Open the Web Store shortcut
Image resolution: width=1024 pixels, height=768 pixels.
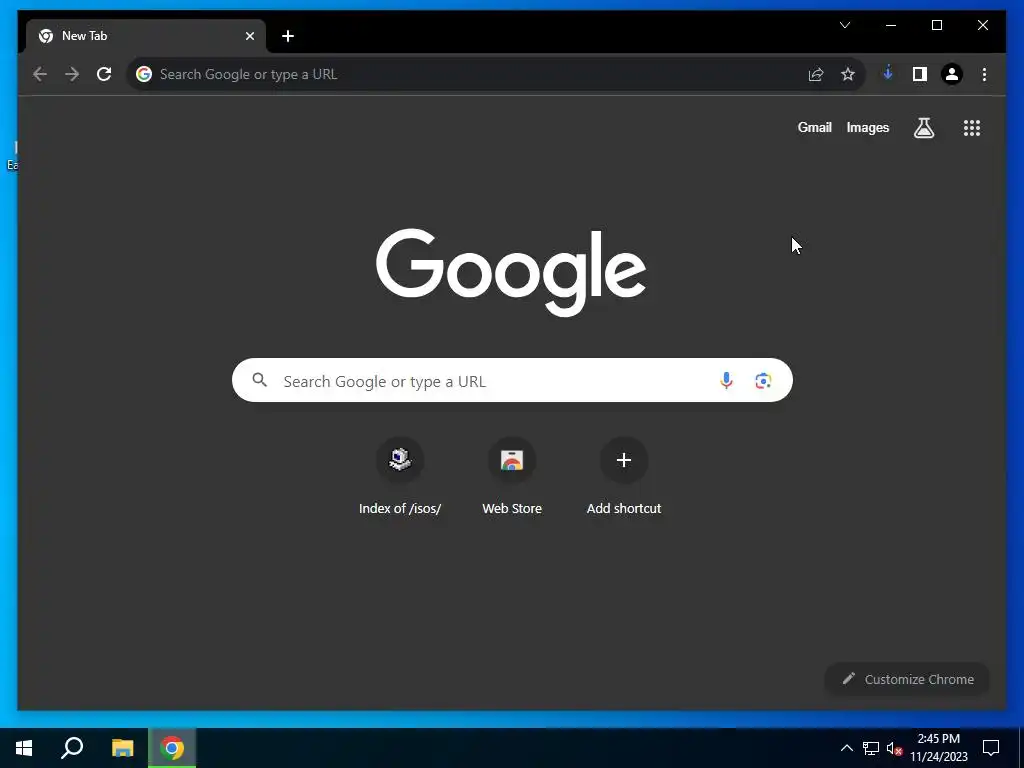pyautogui.click(x=512, y=477)
